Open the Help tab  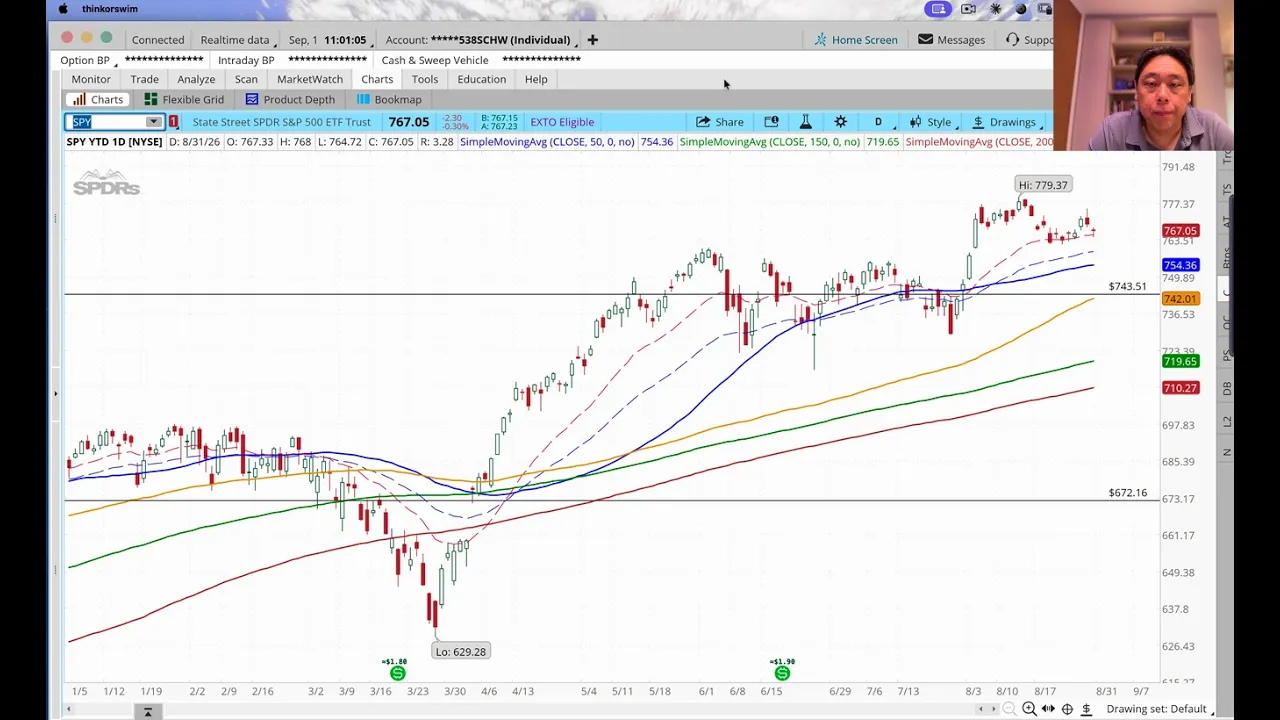536,79
